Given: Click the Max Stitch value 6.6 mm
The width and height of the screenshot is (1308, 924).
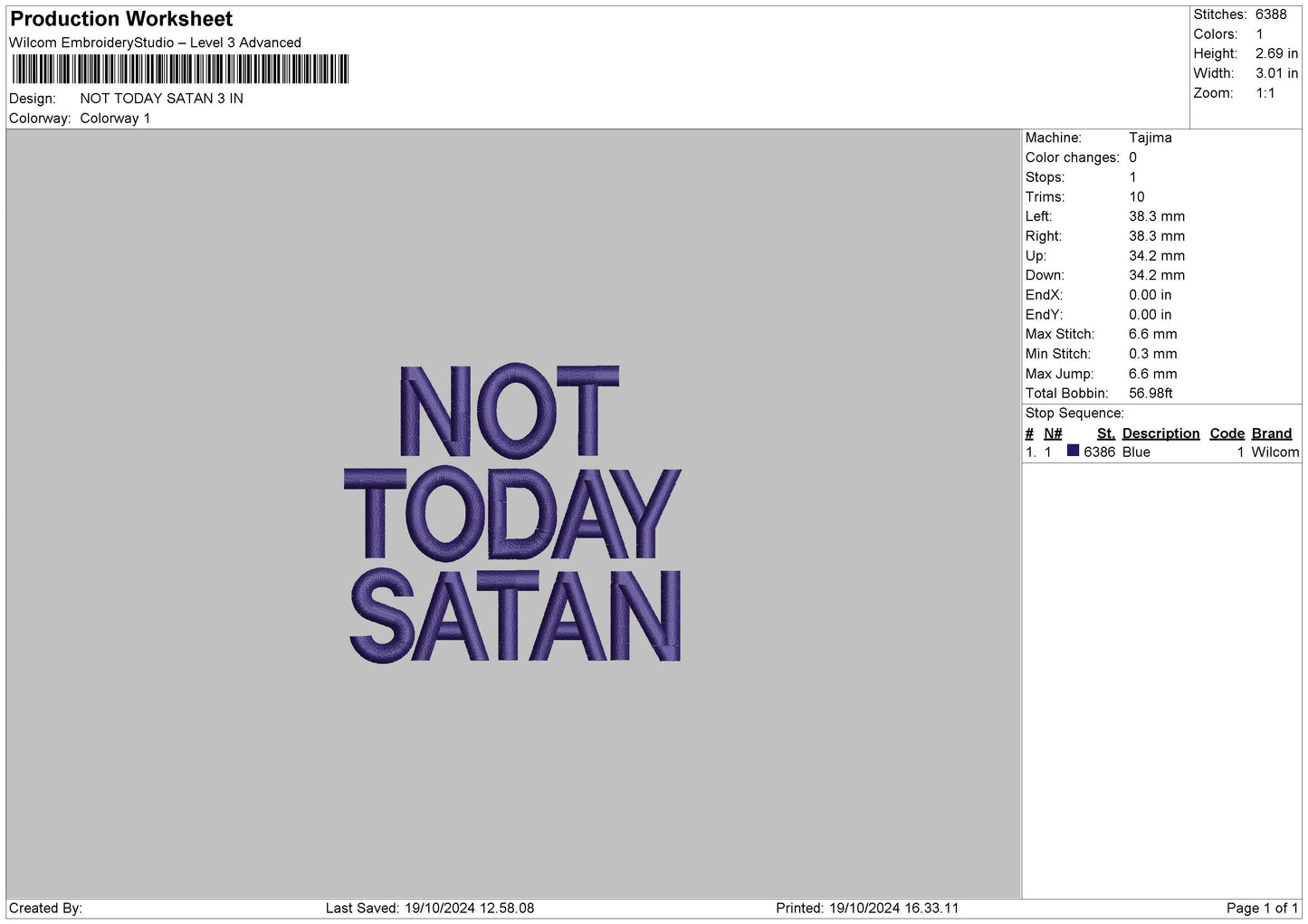Looking at the screenshot, I should (x=1153, y=334).
